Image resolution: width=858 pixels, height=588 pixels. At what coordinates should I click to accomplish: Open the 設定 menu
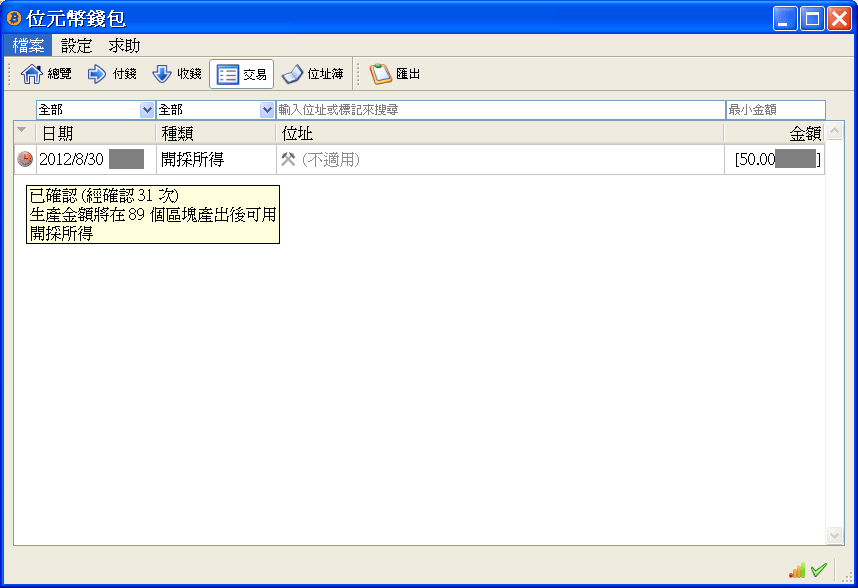click(76, 45)
